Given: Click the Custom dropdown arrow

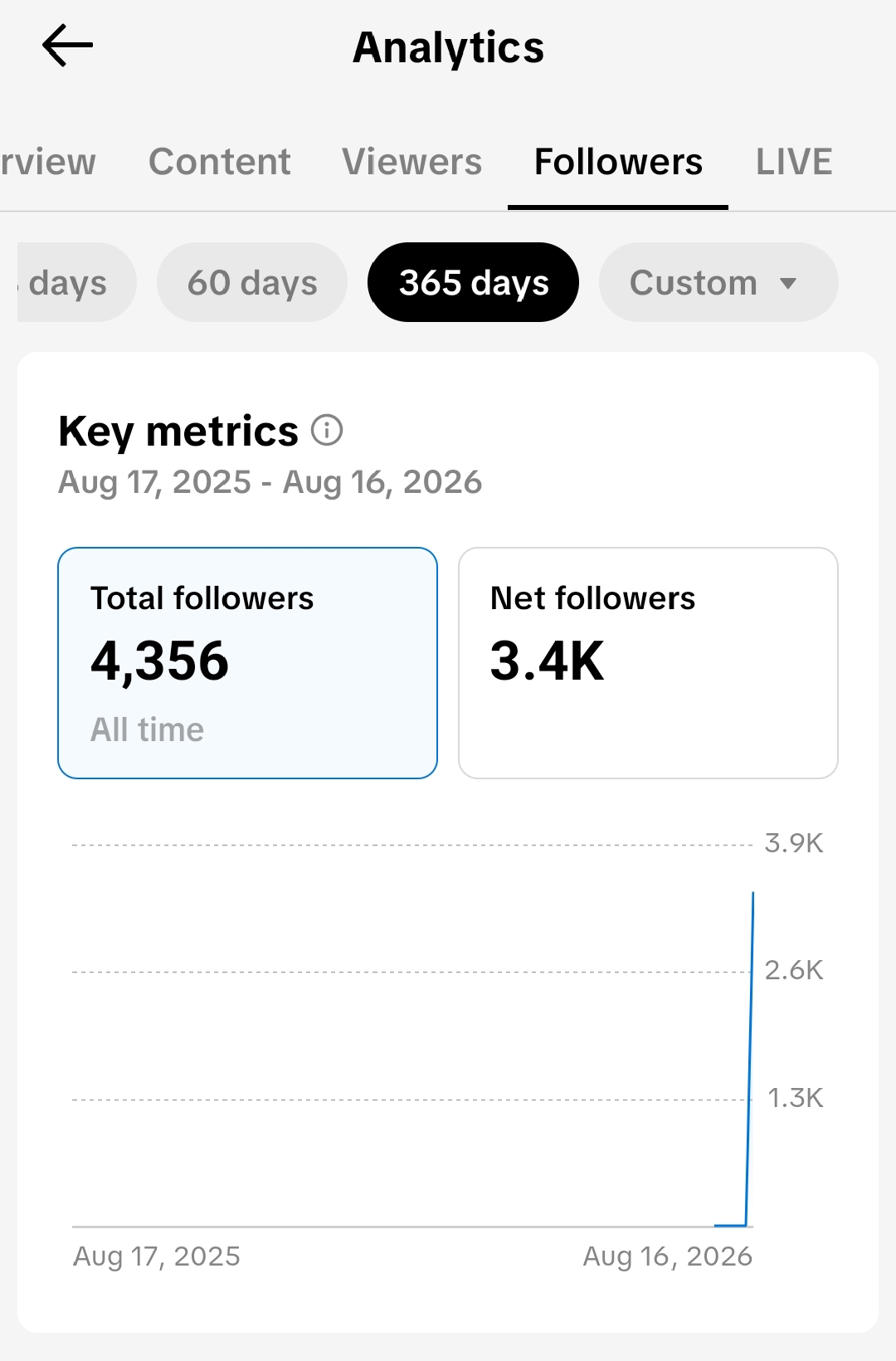Looking at the screenshot, I should click(788, 284).
